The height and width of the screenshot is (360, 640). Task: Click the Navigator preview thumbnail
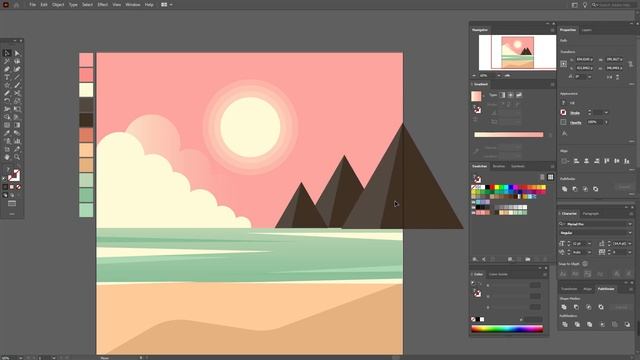(517, 53)
